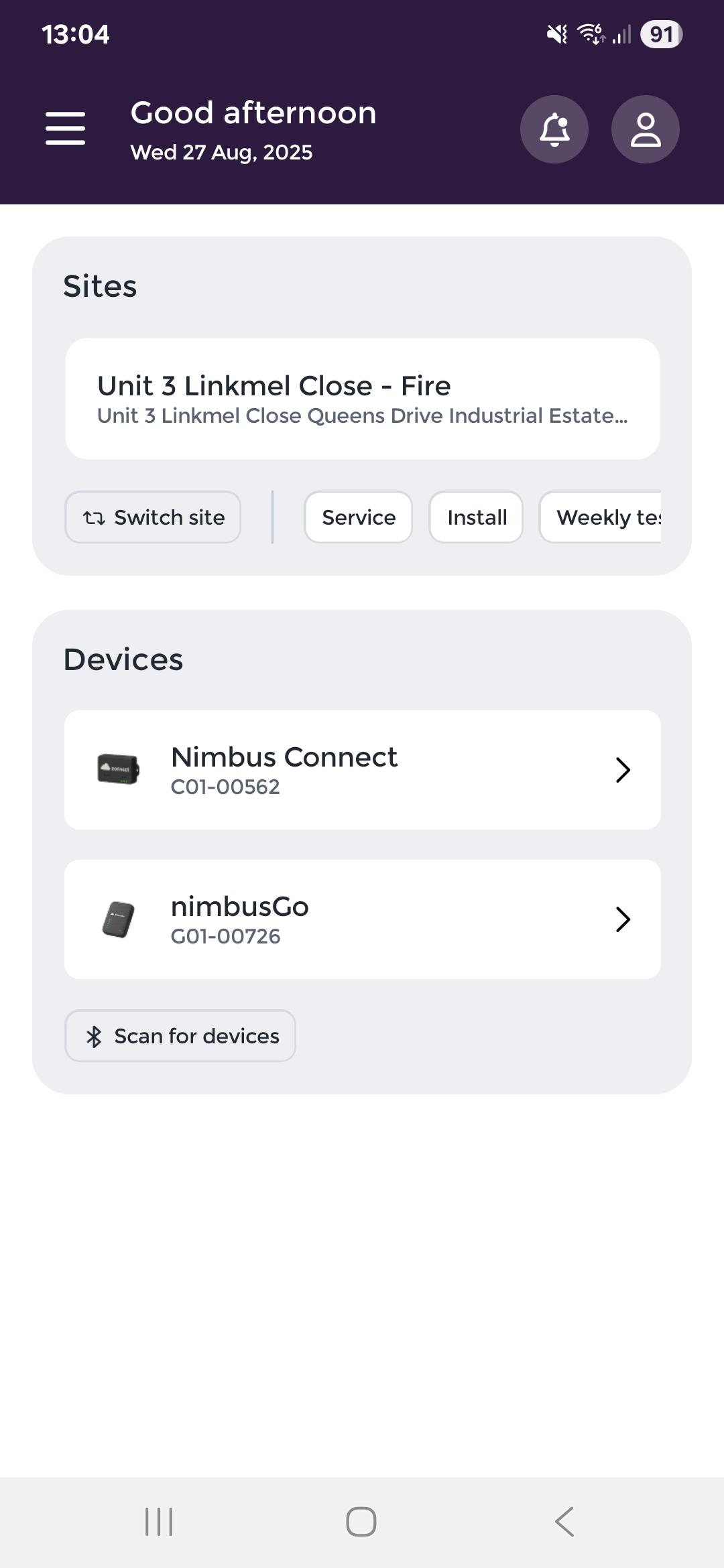Open the user profile icon
This screenshot has height=1568, width=724.
(645, 129)
